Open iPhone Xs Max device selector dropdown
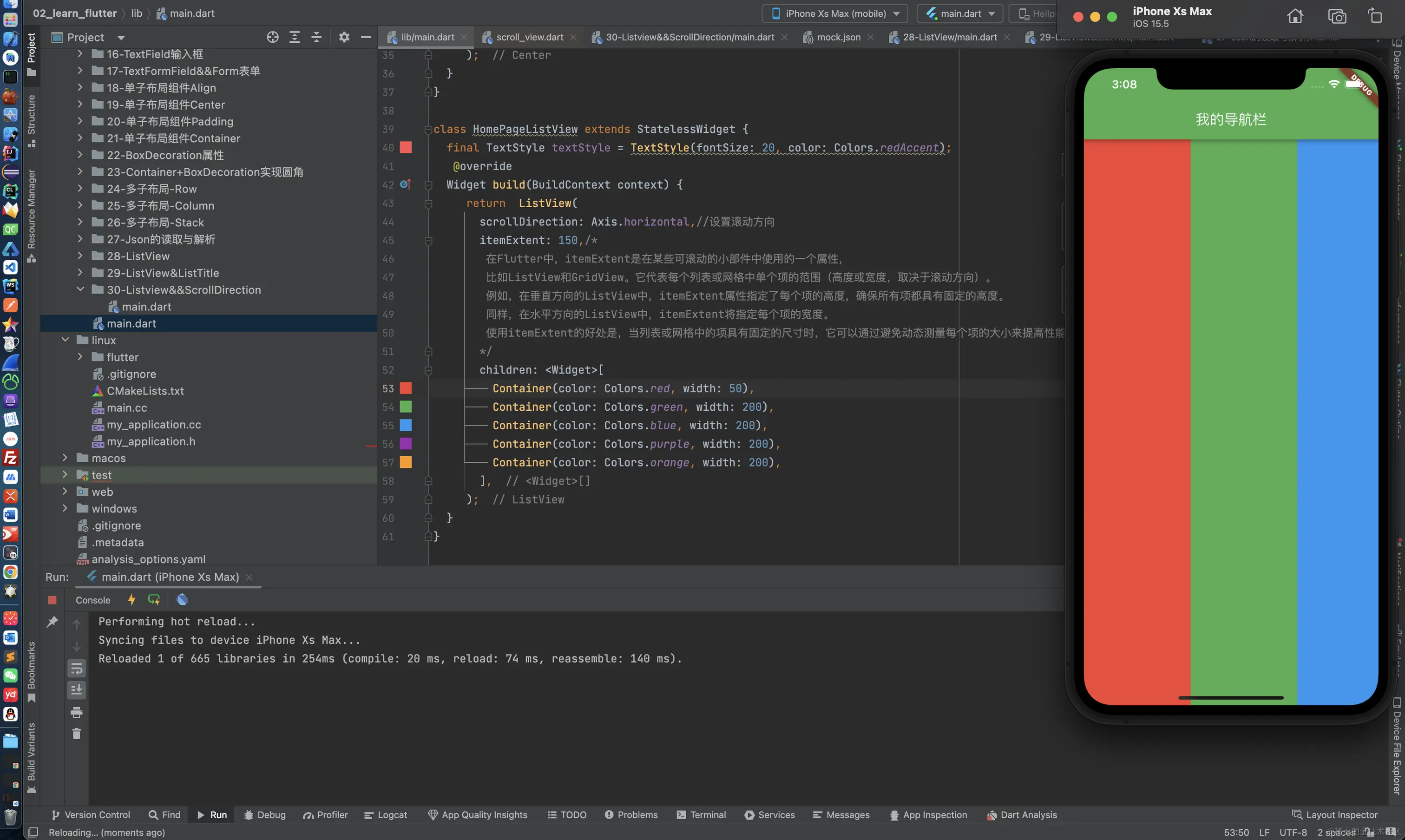Image resolution: width=1405 pixels, height=840 pixels. (835, 13)
